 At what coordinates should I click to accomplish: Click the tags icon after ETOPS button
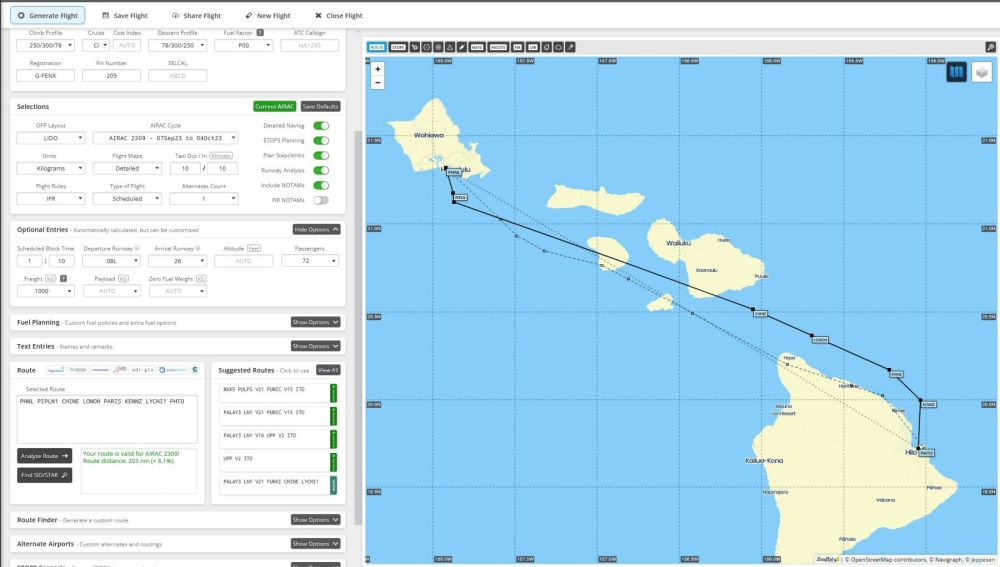point(415,47)
